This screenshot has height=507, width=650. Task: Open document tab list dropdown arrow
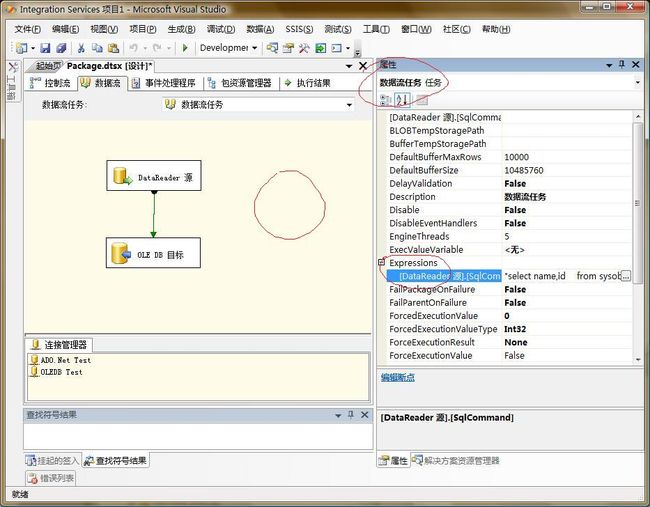349,66
